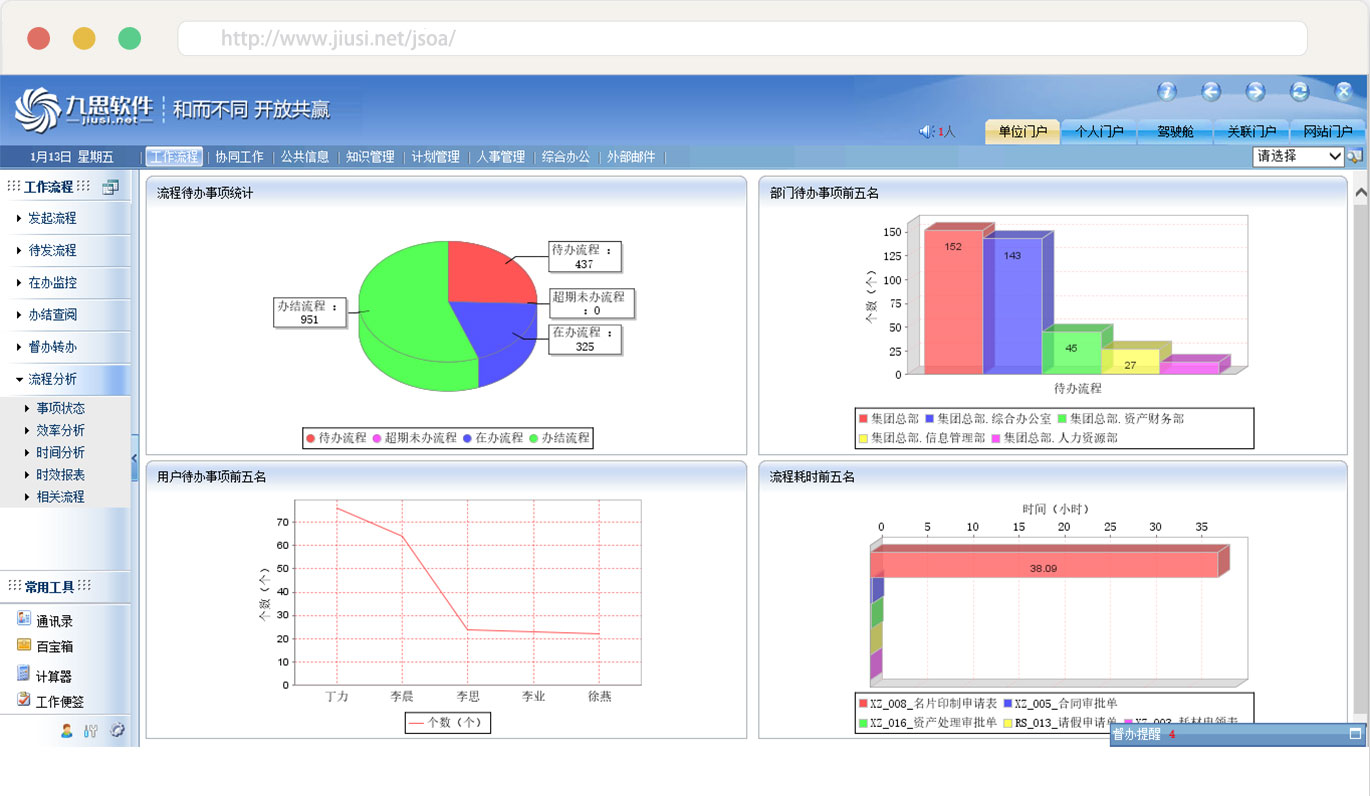Open the 协同工作 menu
This screenshot has width=1370, height=796.
pos(240,157)
